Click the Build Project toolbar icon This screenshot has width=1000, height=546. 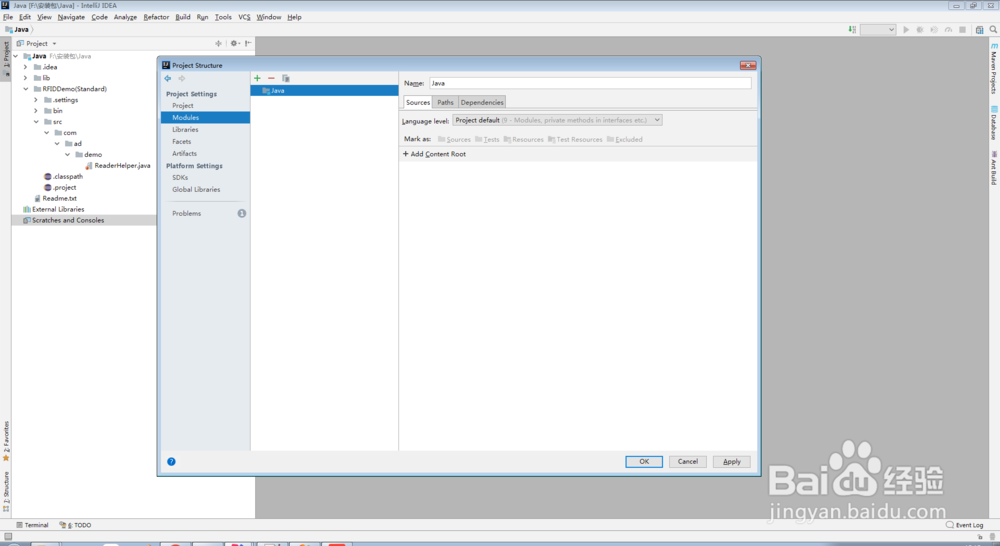coord(852,29)
